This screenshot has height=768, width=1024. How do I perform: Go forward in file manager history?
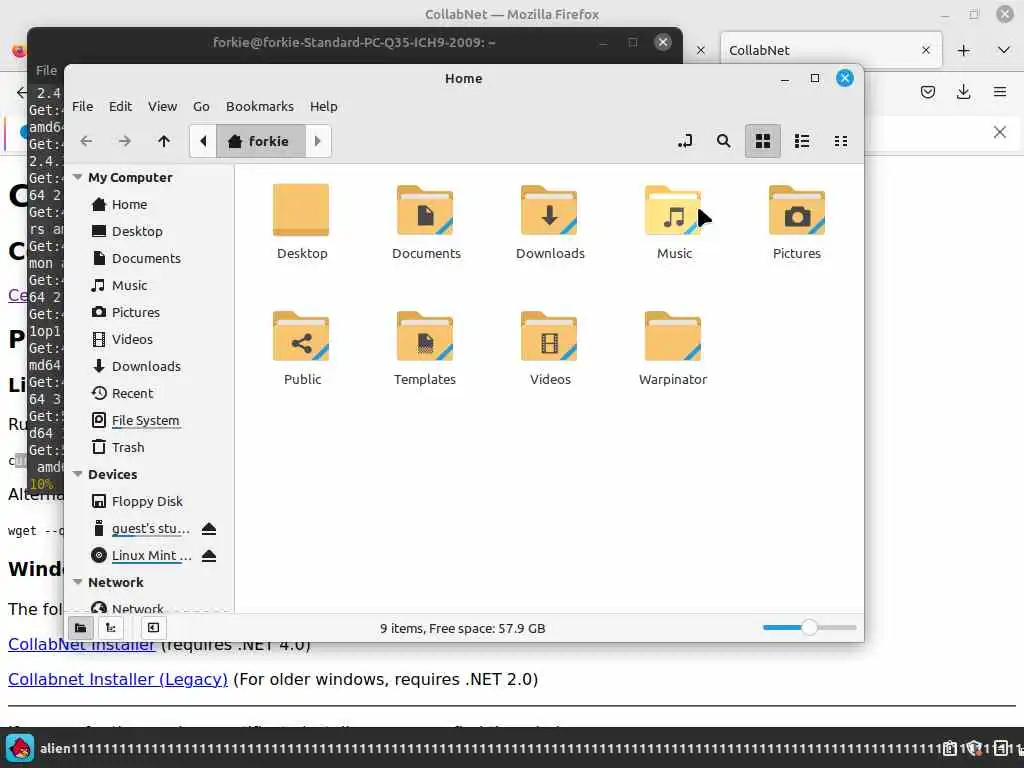(x=125, y=141)
